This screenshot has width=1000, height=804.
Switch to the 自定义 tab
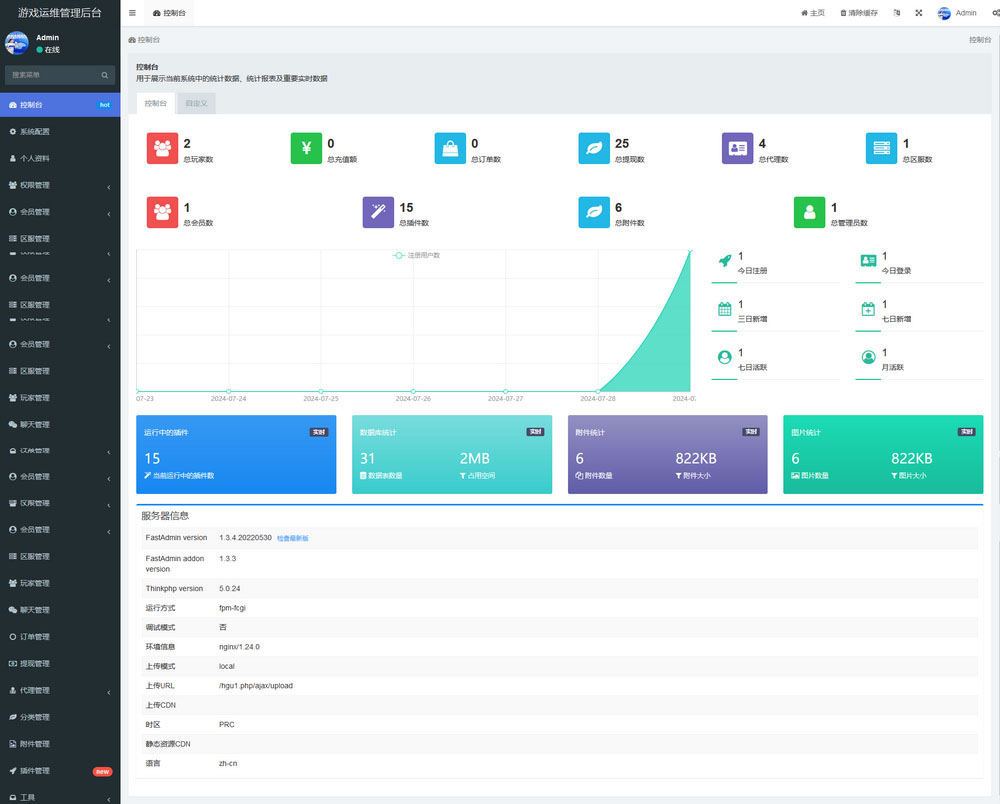click(x=196, y=103)
